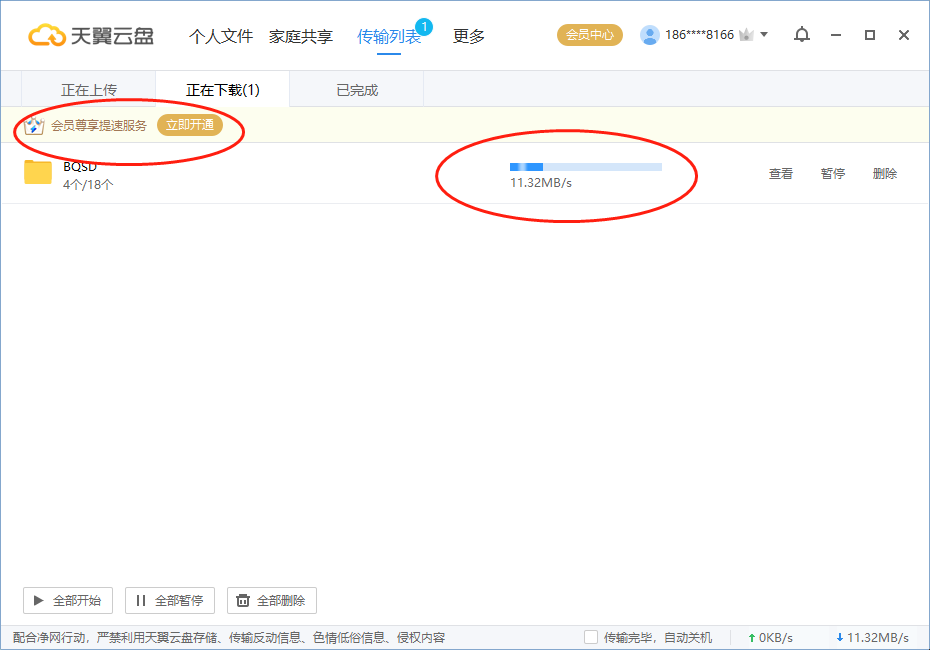Image resolution: width=930 pixels, height=650 pixels.
Task: Select the 传输列表 tab
Action: (x=388, y=36)
